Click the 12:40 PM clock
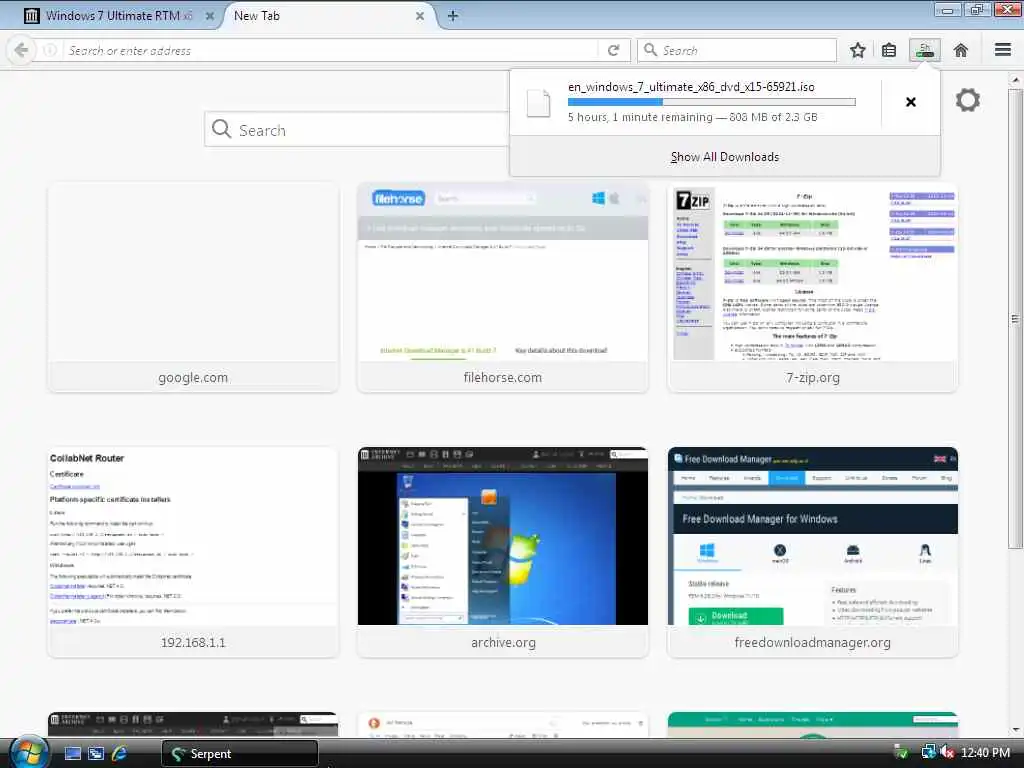Viewport: 1024px width, 768px height. (x=985, y=753)
